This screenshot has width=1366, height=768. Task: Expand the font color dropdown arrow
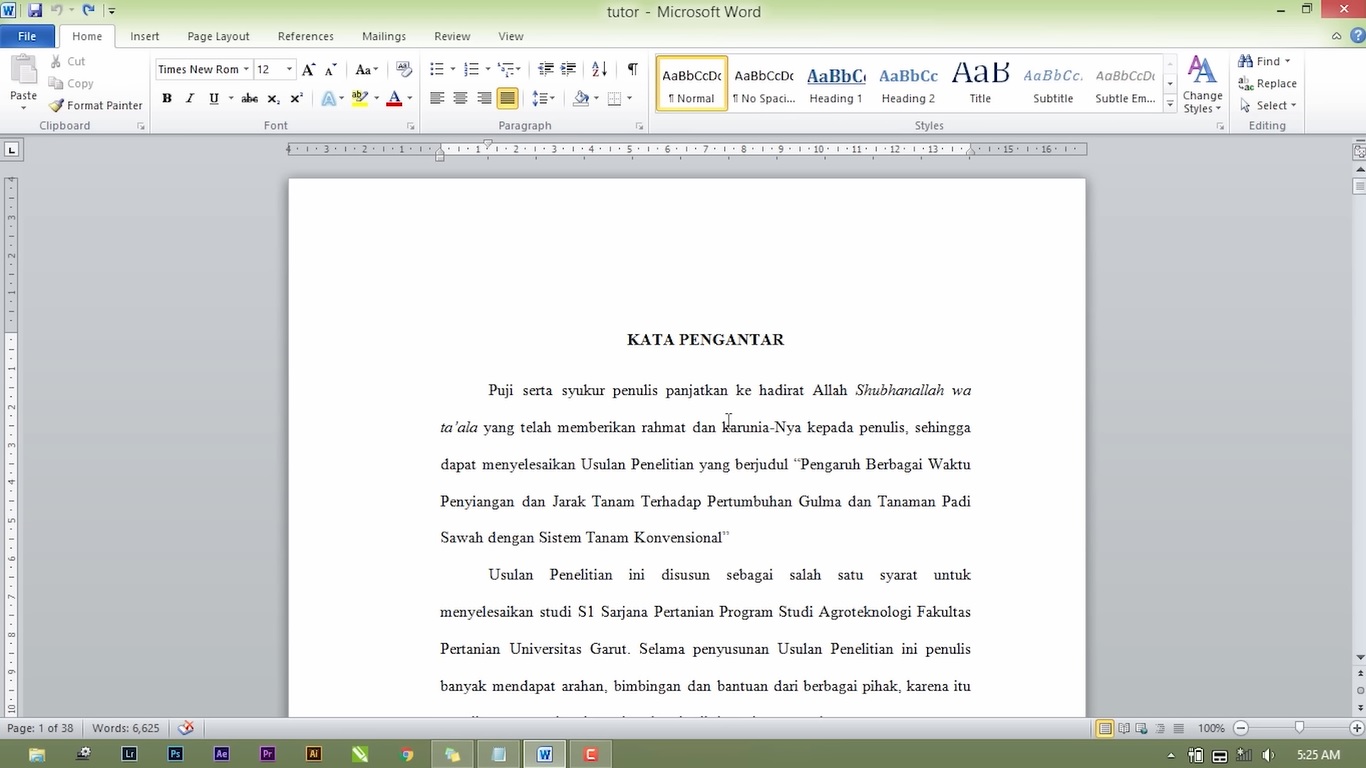410,98
